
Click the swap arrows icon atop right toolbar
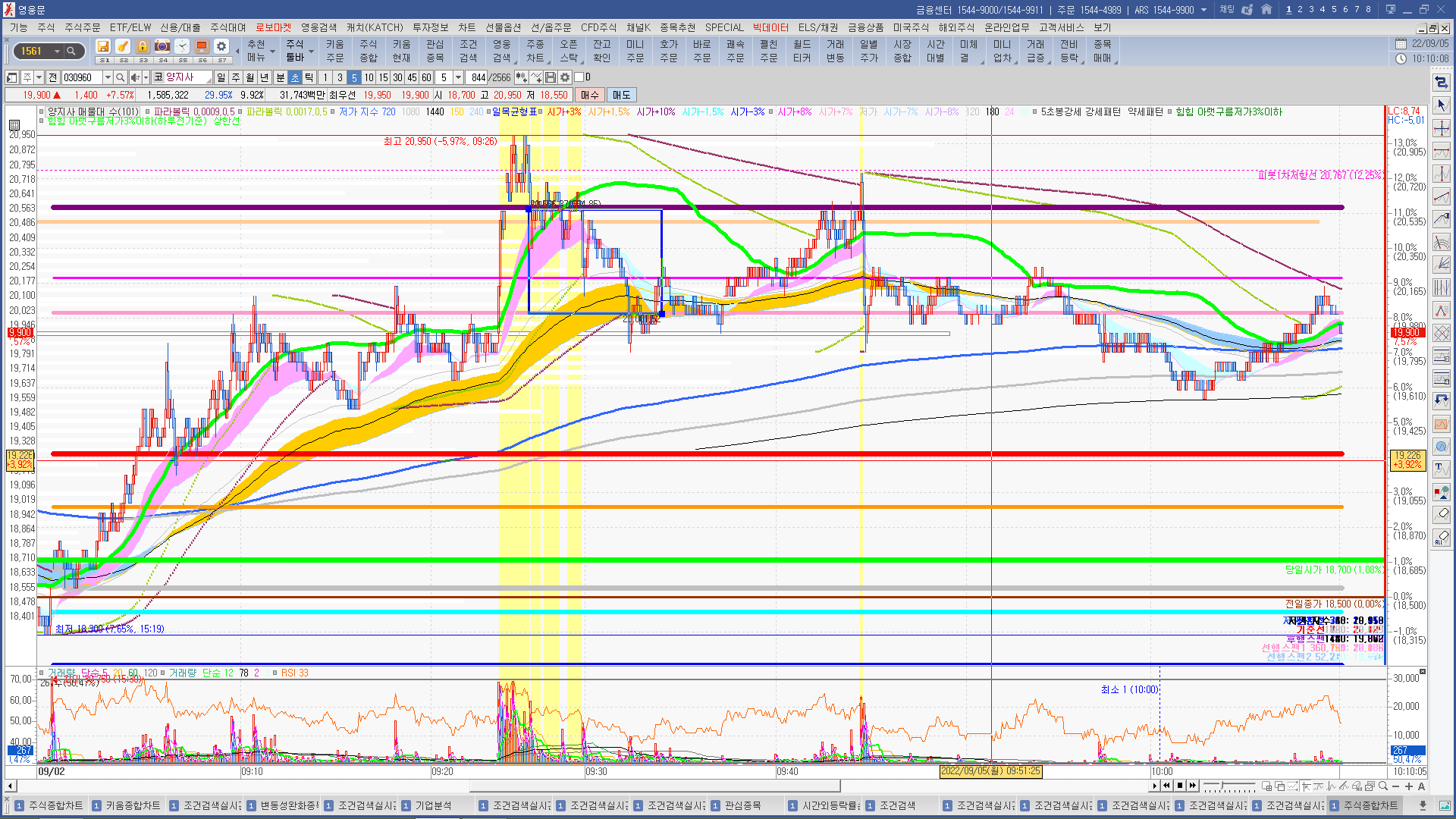1442,82
